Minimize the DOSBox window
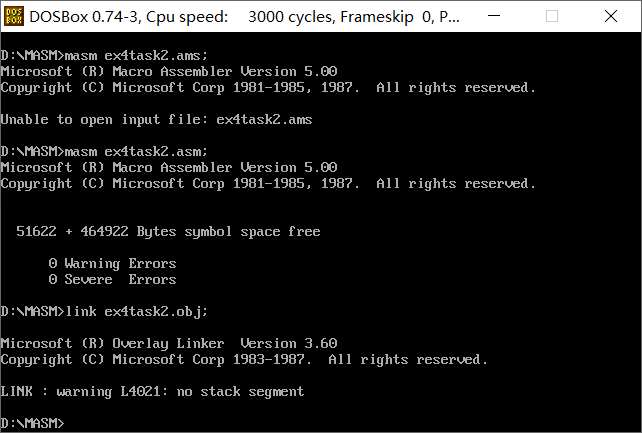This screenshot has height=433, width=642. pyautogui.click(x=494, y=16)
